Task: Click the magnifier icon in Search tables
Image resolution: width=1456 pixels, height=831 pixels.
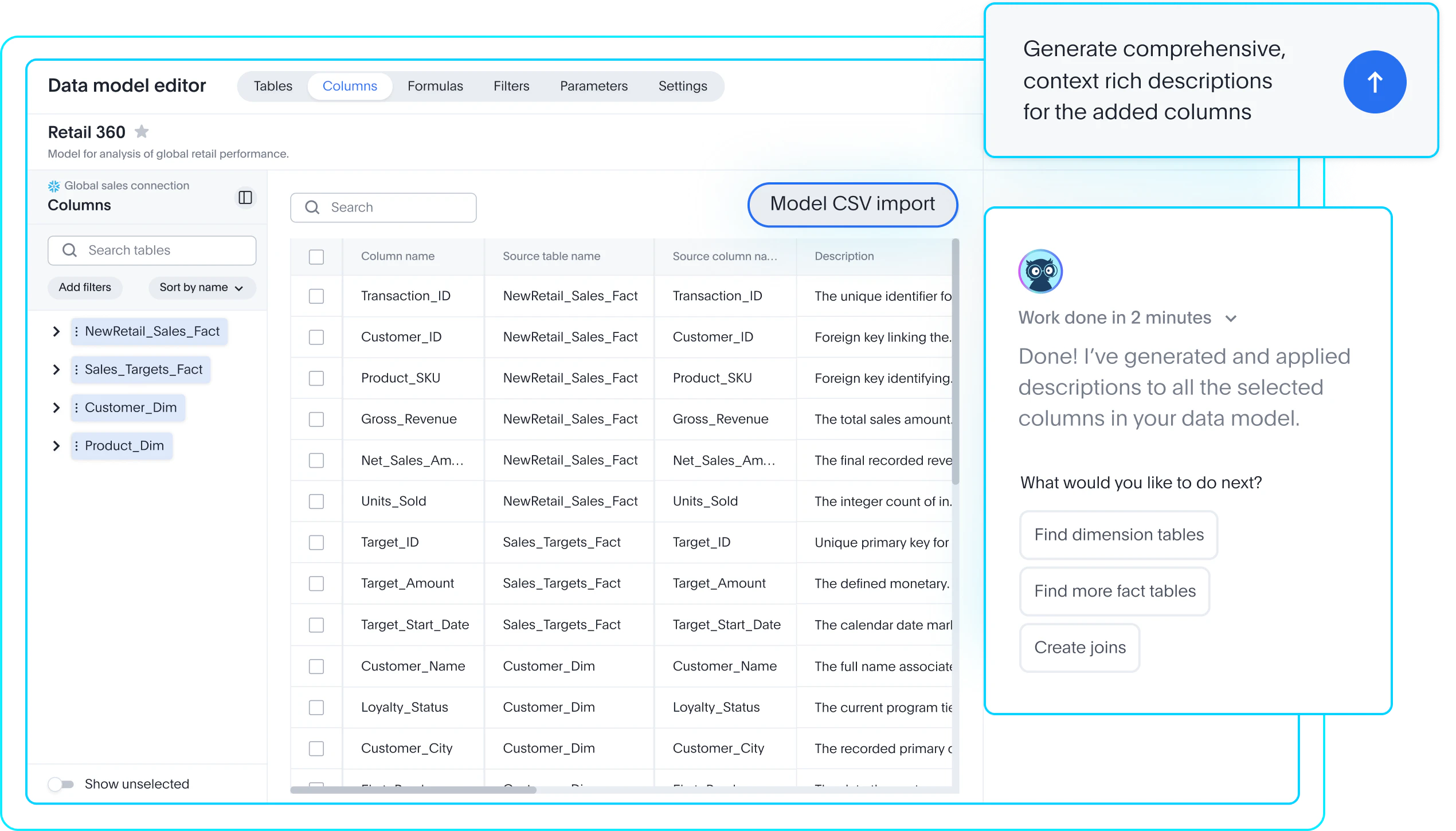Action: point(69,250)
